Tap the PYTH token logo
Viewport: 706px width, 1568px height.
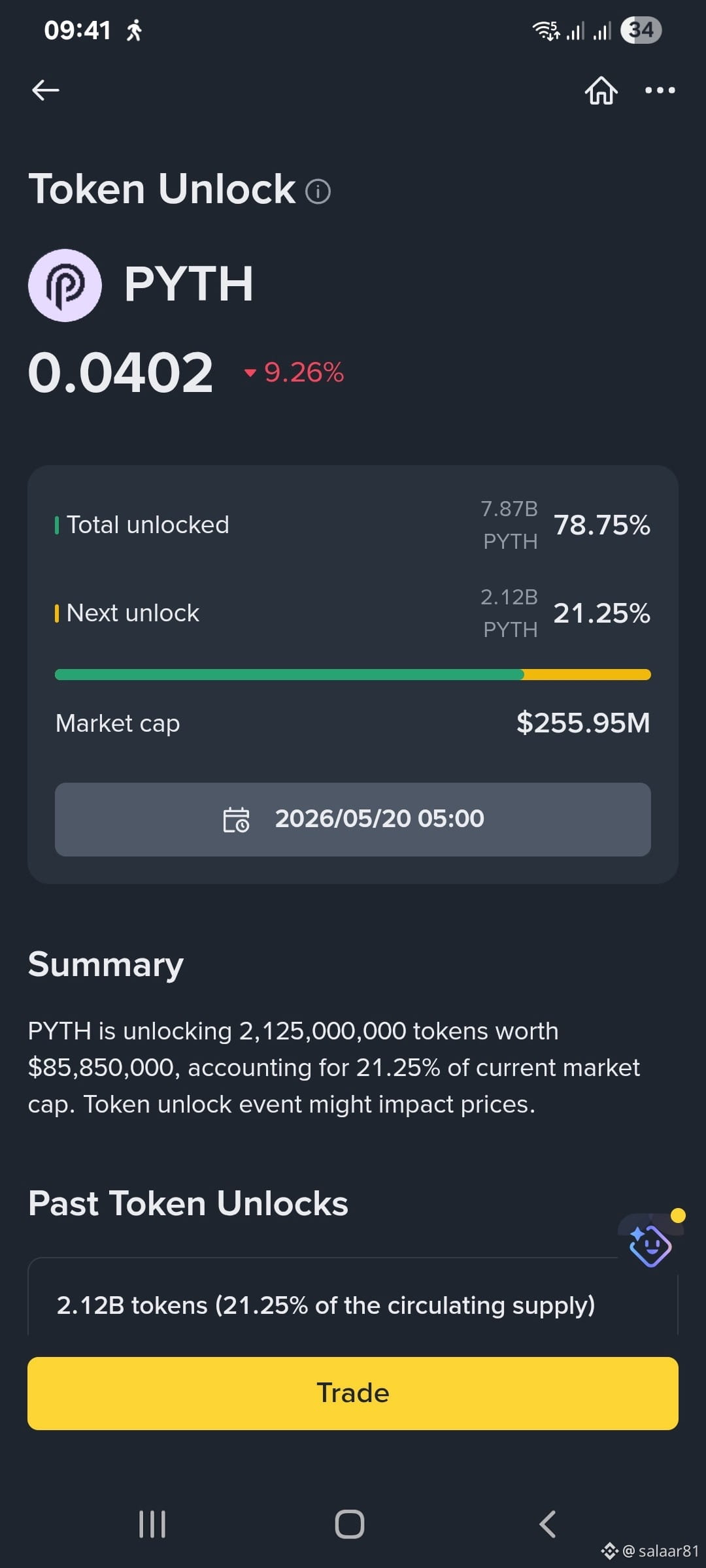pyautogui.click(x=65, y=285)
